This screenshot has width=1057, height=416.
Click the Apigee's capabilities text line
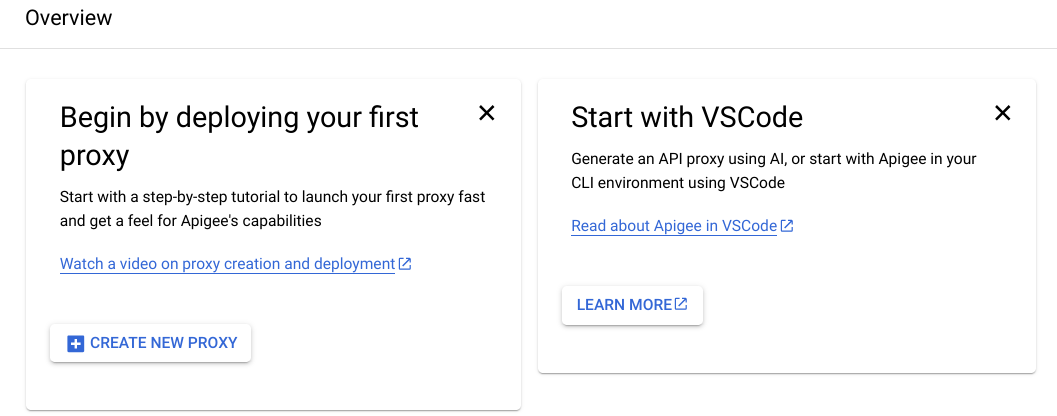click(x=191, y=221)
